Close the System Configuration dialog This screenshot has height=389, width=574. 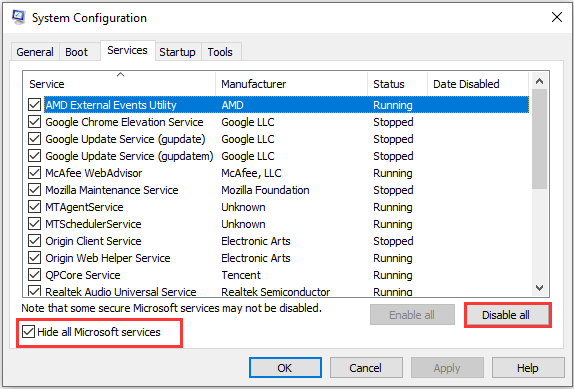(x=557, y=17)
